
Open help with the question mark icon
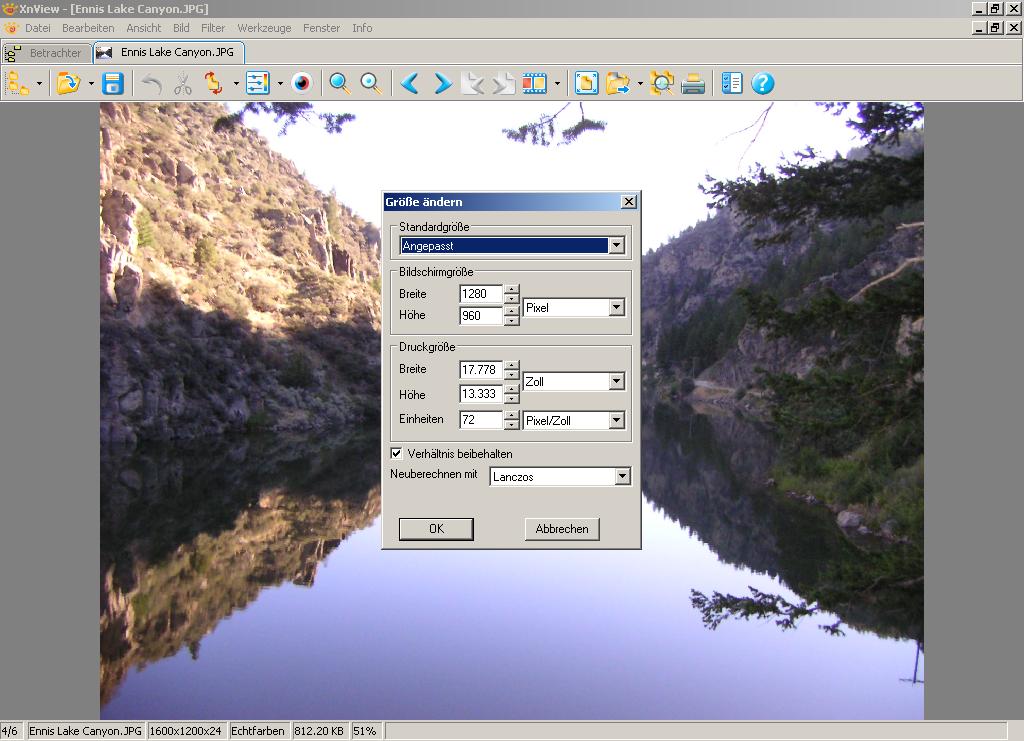click(x=763, y=83)
